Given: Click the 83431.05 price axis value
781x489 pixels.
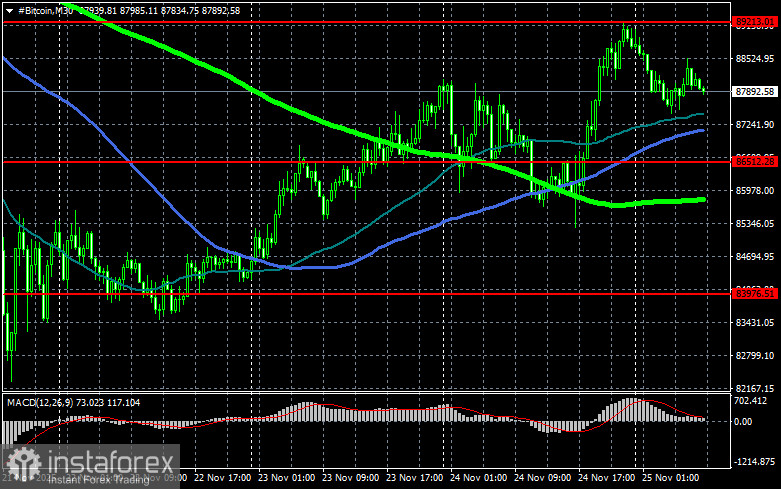Looking at the screenshot, I should pos(755,323).
